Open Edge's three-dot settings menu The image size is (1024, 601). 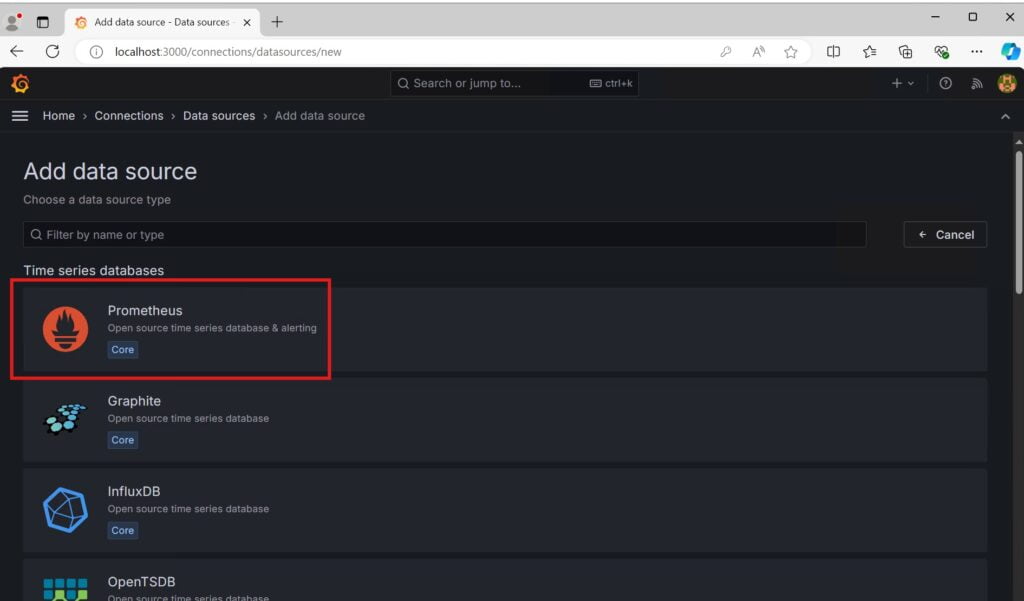pos(977,52)
